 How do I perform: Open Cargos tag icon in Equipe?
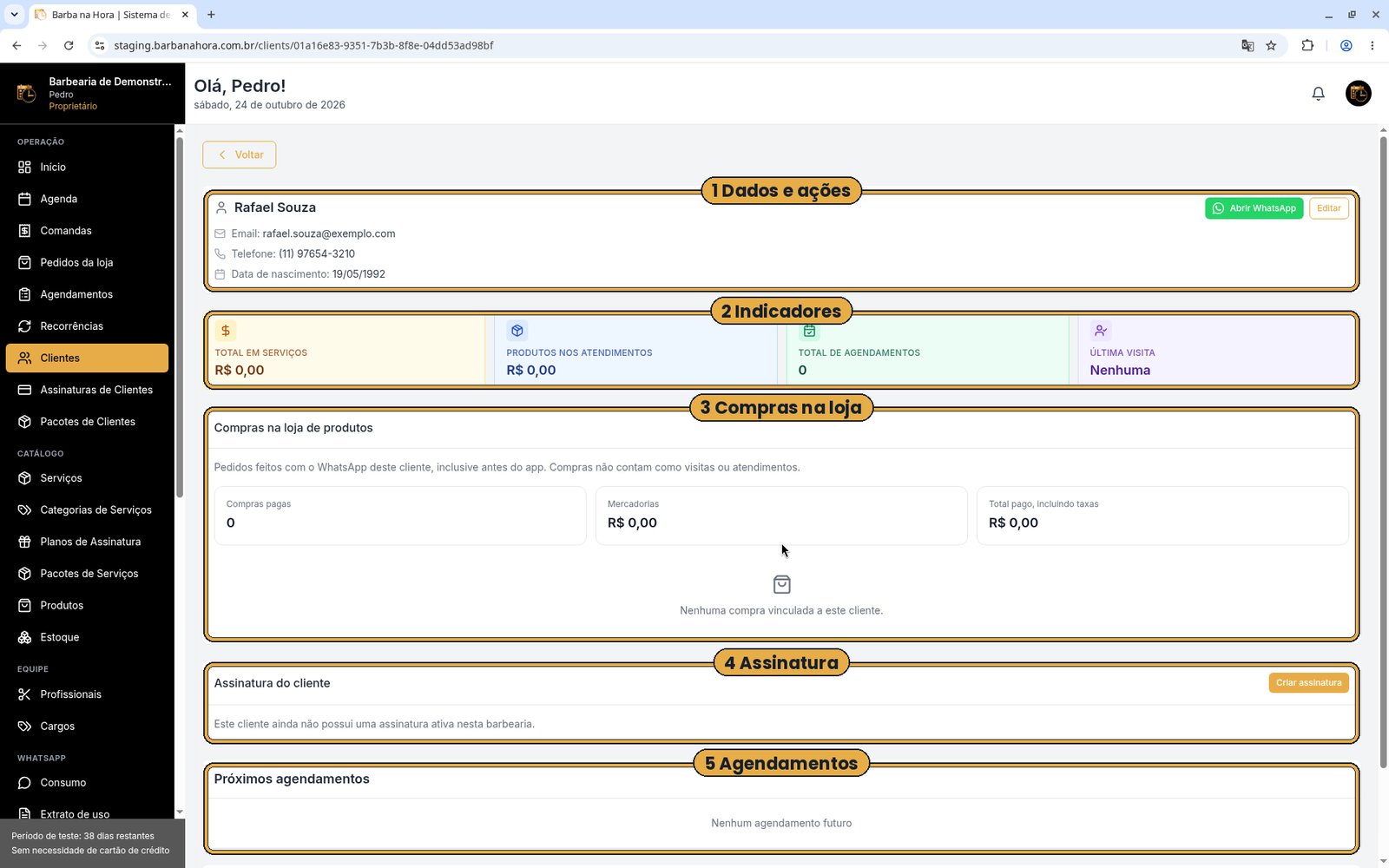[24, 726]
